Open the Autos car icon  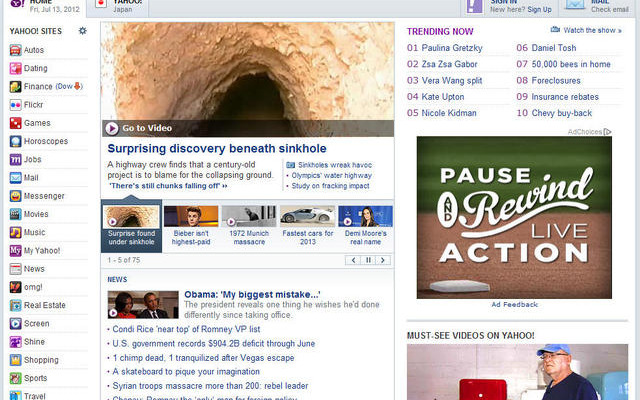coord(16,50)
